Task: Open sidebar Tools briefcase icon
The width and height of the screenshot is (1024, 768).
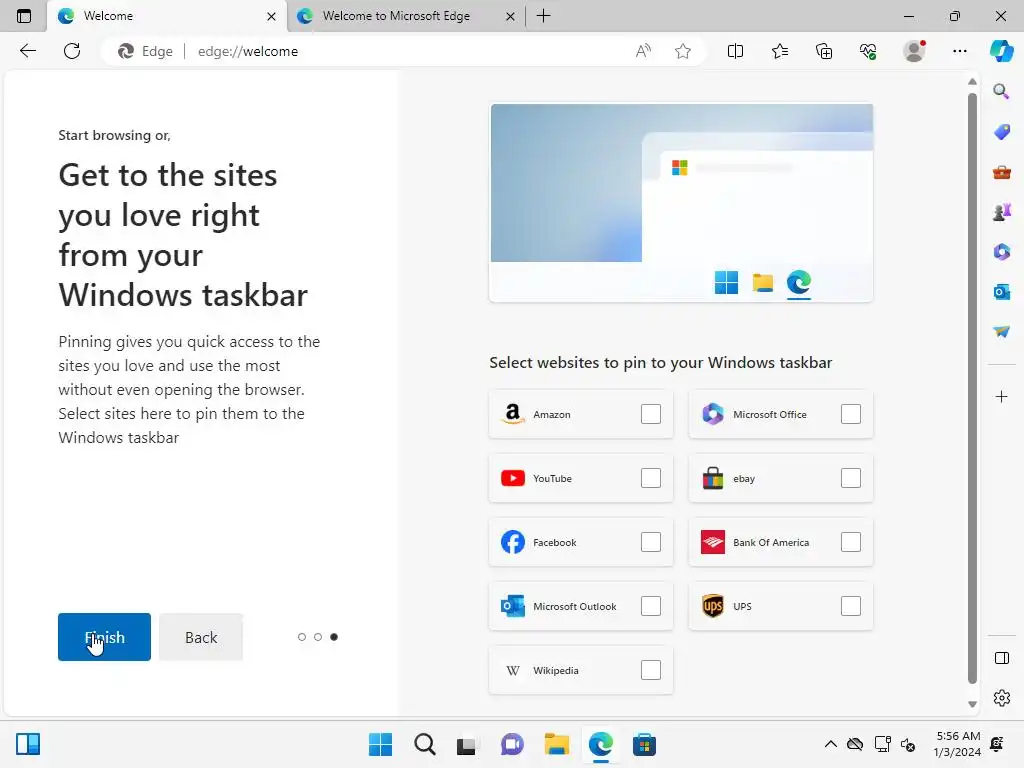Action: [x=1001, y=172]
